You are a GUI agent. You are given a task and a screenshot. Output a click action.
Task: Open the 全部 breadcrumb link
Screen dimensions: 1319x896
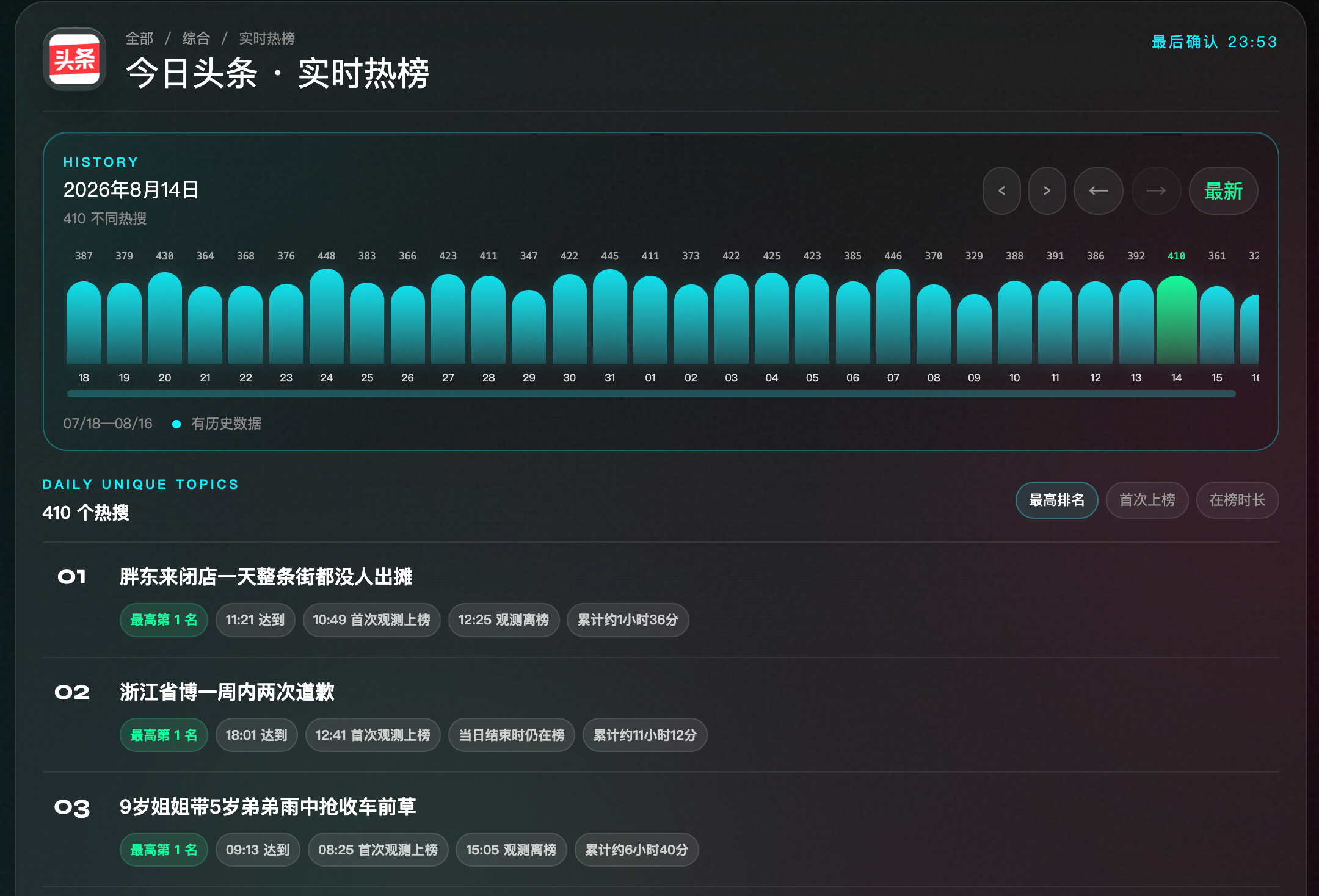[139, 38]
